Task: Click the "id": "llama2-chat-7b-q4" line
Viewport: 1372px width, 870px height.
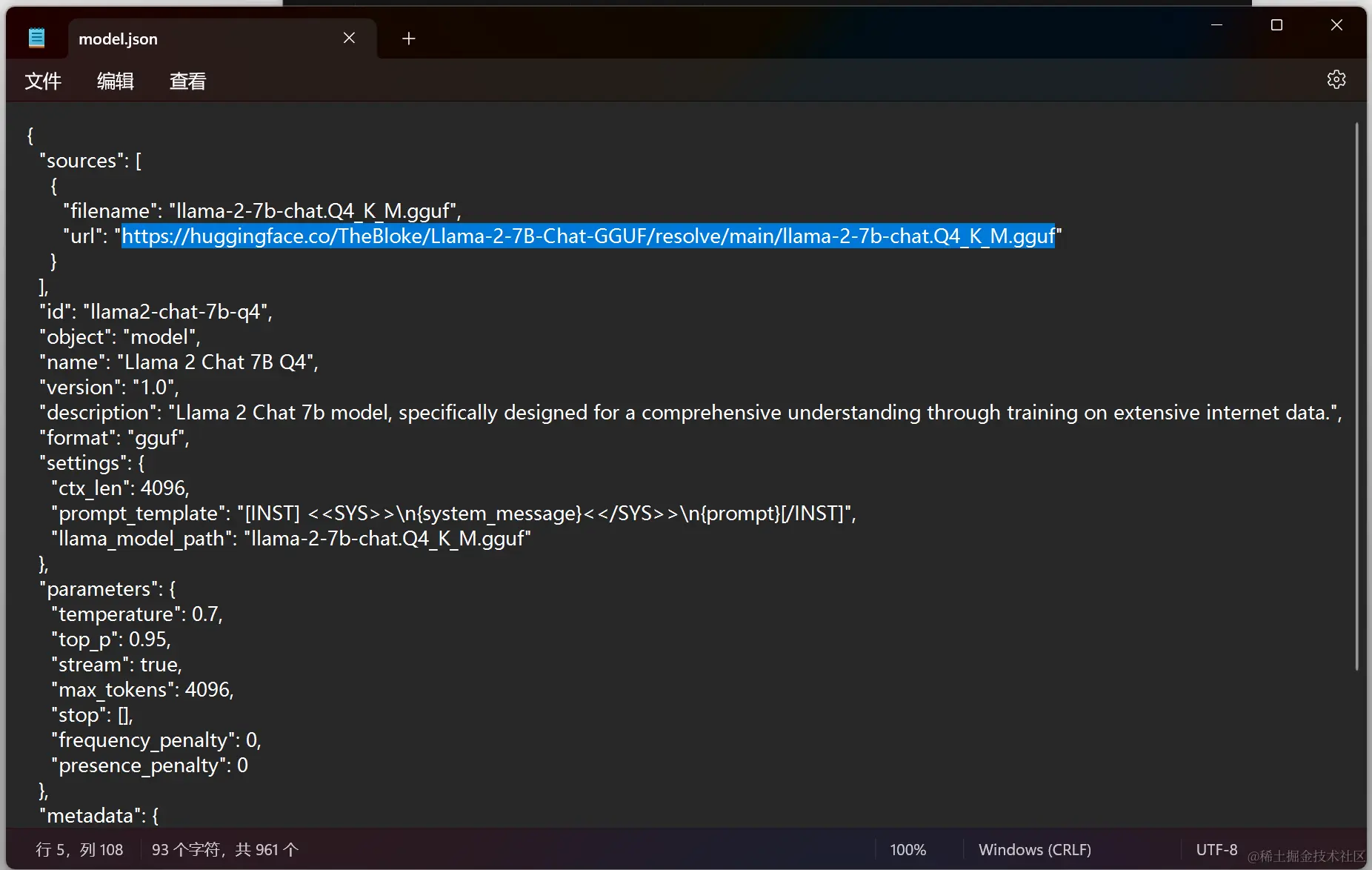Action: coord(156,312)
